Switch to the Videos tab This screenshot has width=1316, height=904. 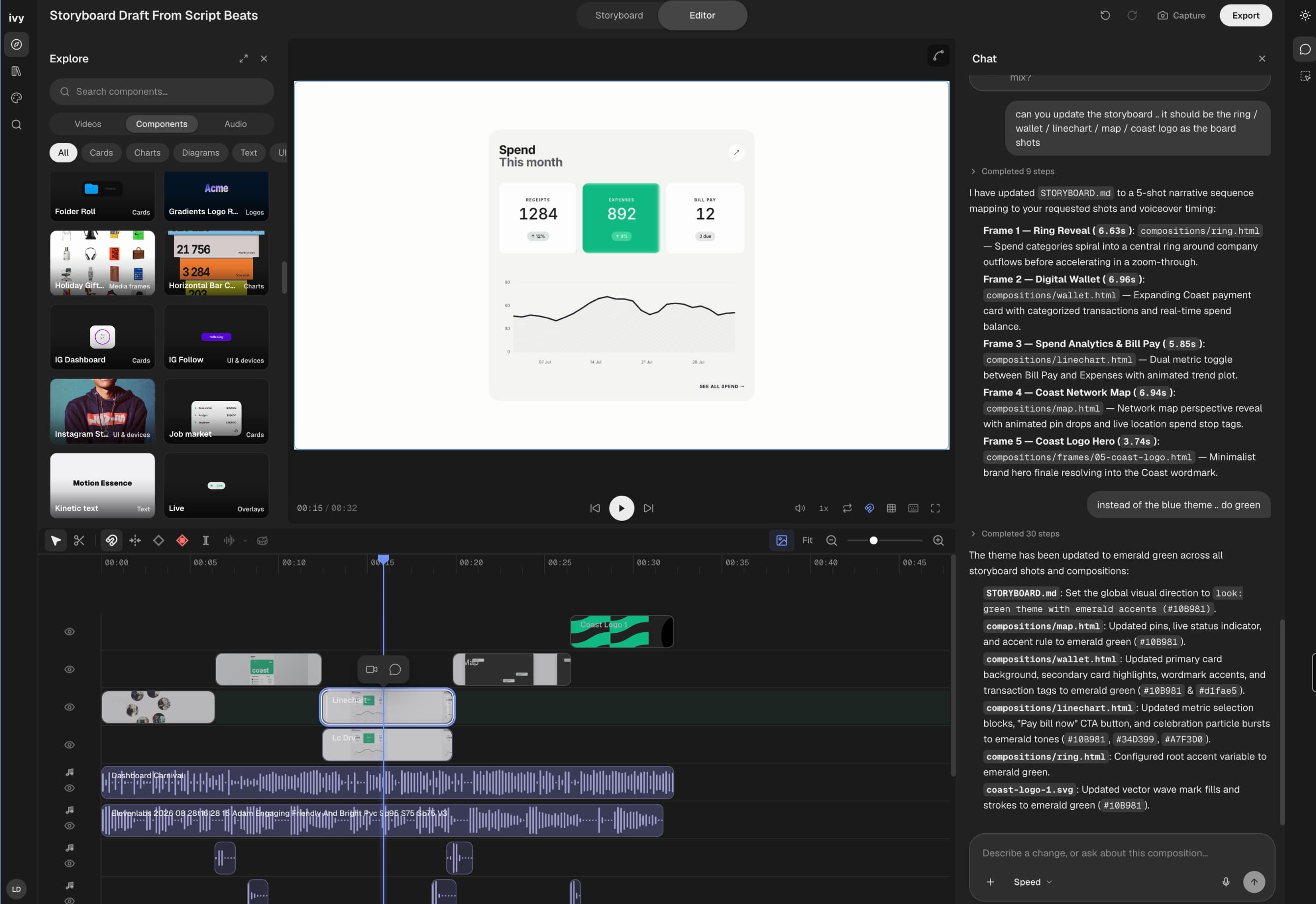click(x=88, y=124)
